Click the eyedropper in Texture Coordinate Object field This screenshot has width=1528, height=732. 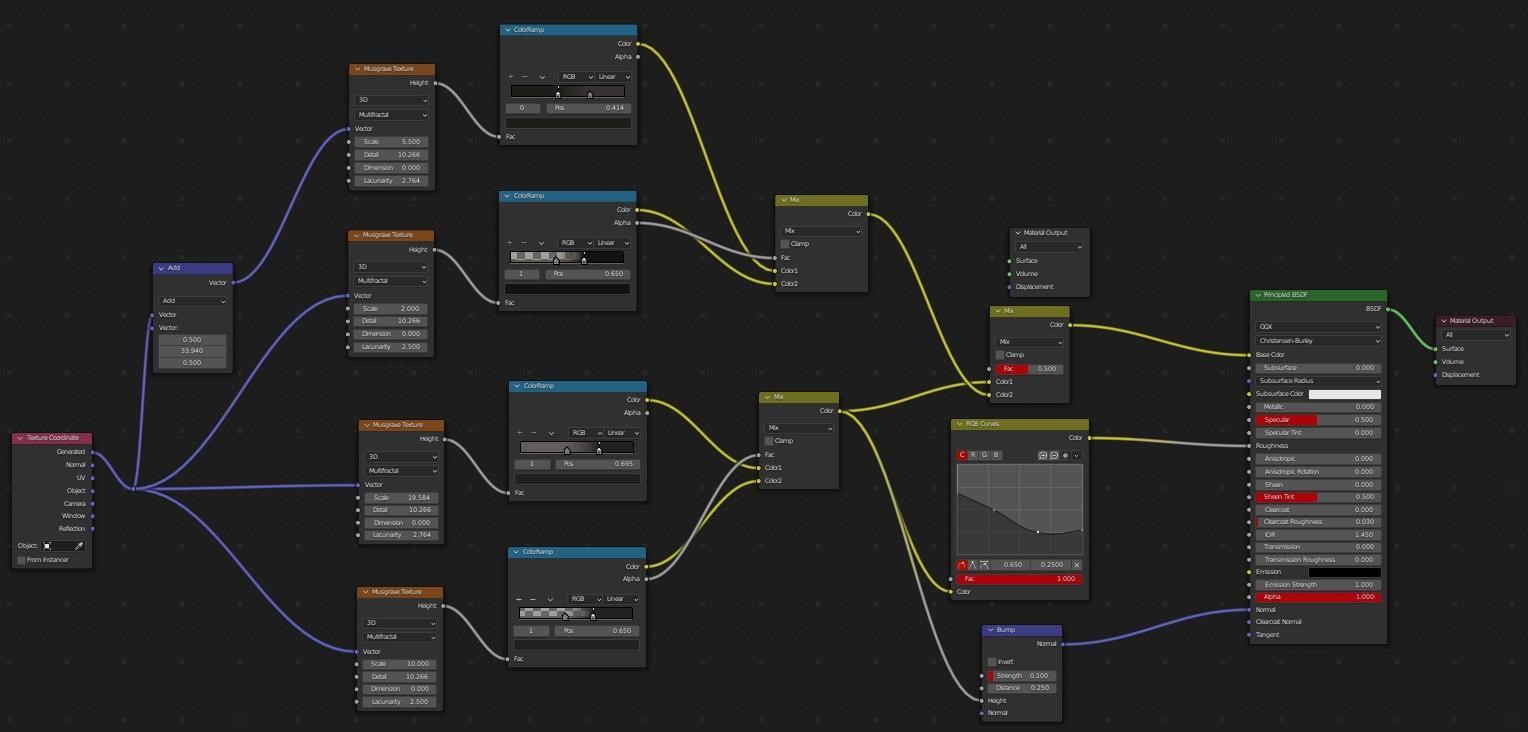tap(79, 546)
